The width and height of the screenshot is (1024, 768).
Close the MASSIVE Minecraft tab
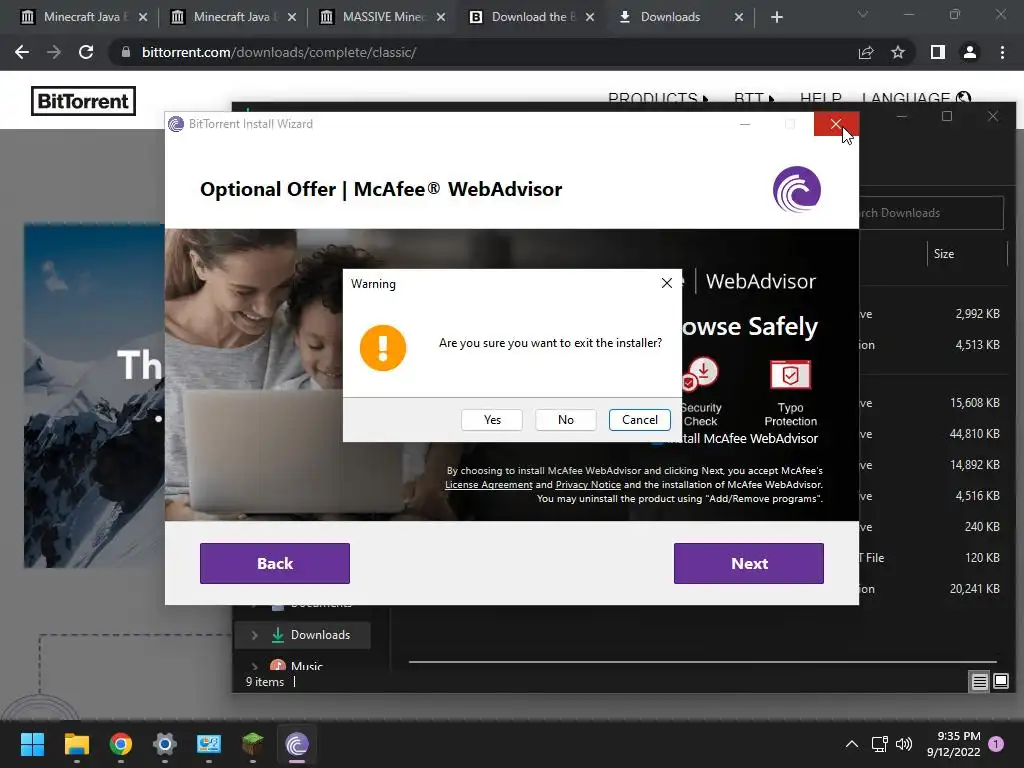pos(441,17)
